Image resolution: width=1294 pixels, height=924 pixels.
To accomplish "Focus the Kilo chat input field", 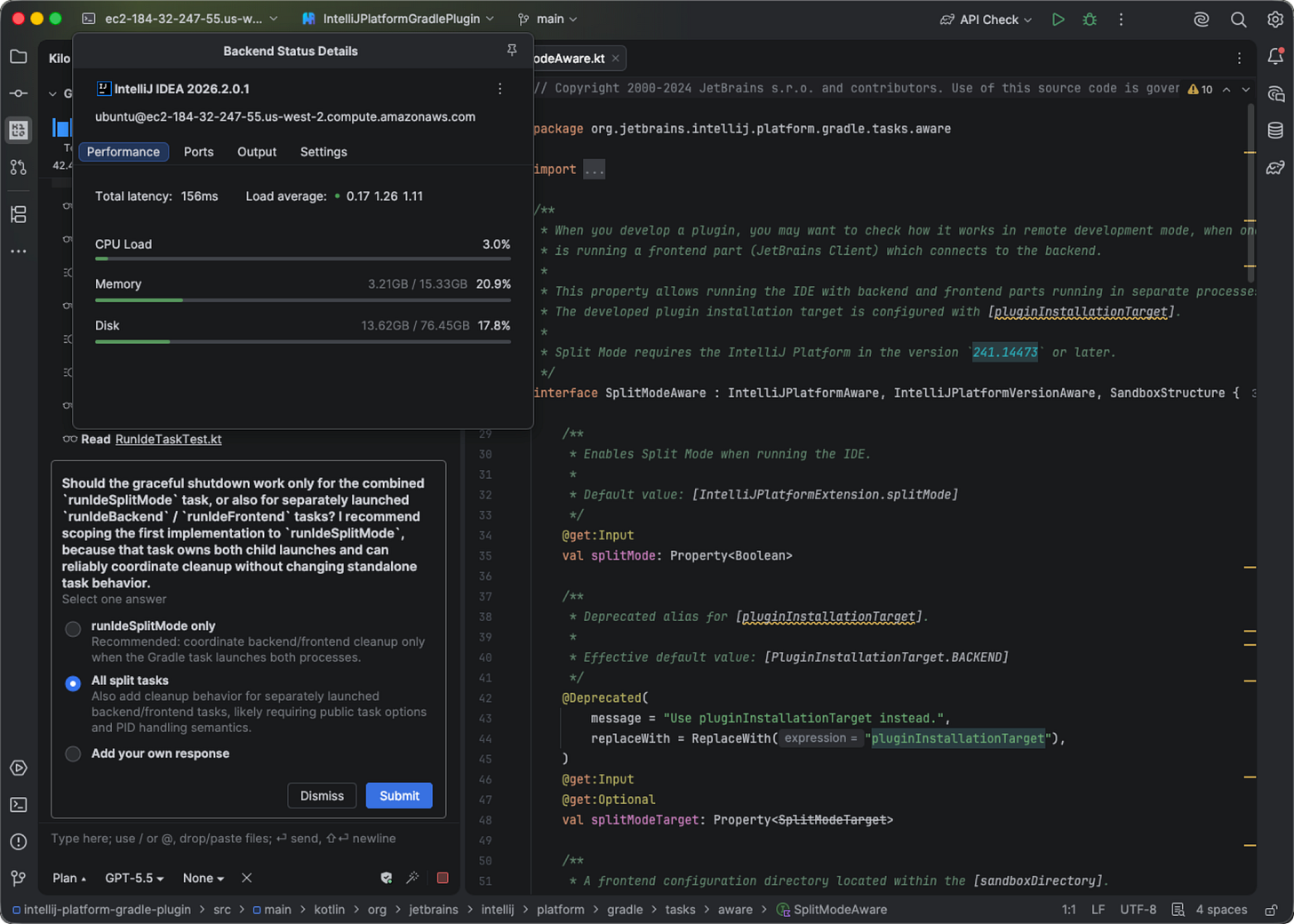I will tap(249, 839).
